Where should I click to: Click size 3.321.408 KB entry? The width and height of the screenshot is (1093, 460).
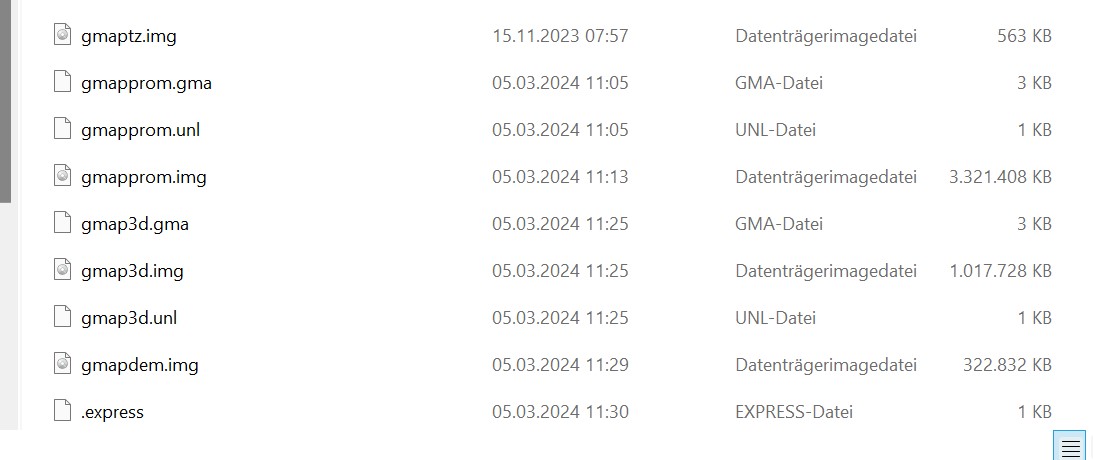[x=1000, y=177]
